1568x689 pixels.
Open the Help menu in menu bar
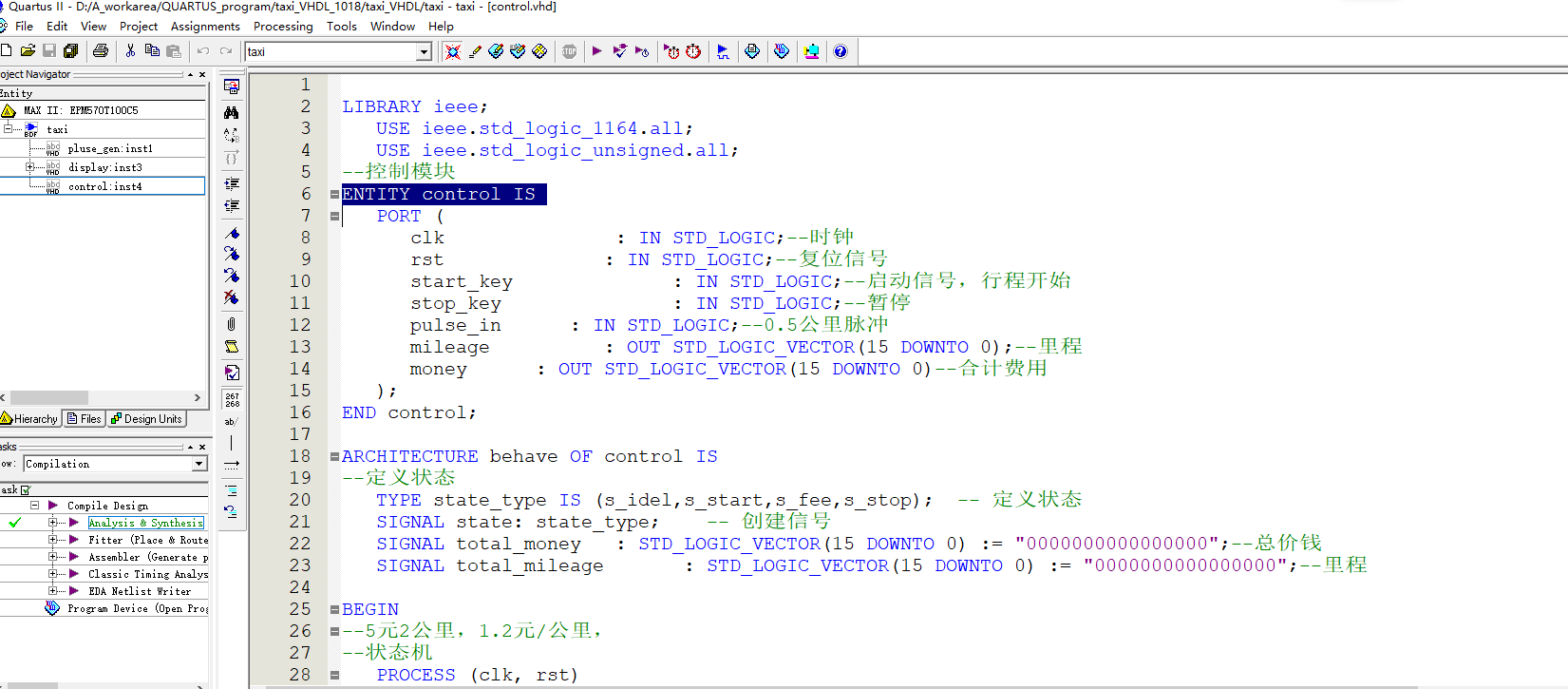441,27
